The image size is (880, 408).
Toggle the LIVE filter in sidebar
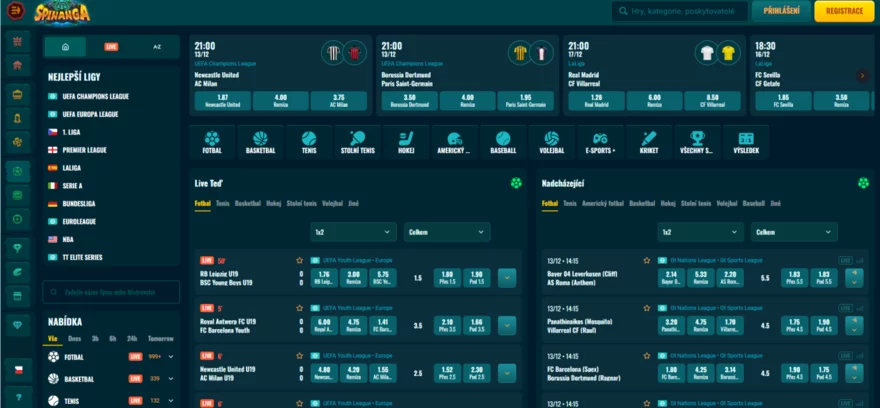pyautogui.click(x=111, y=47)
